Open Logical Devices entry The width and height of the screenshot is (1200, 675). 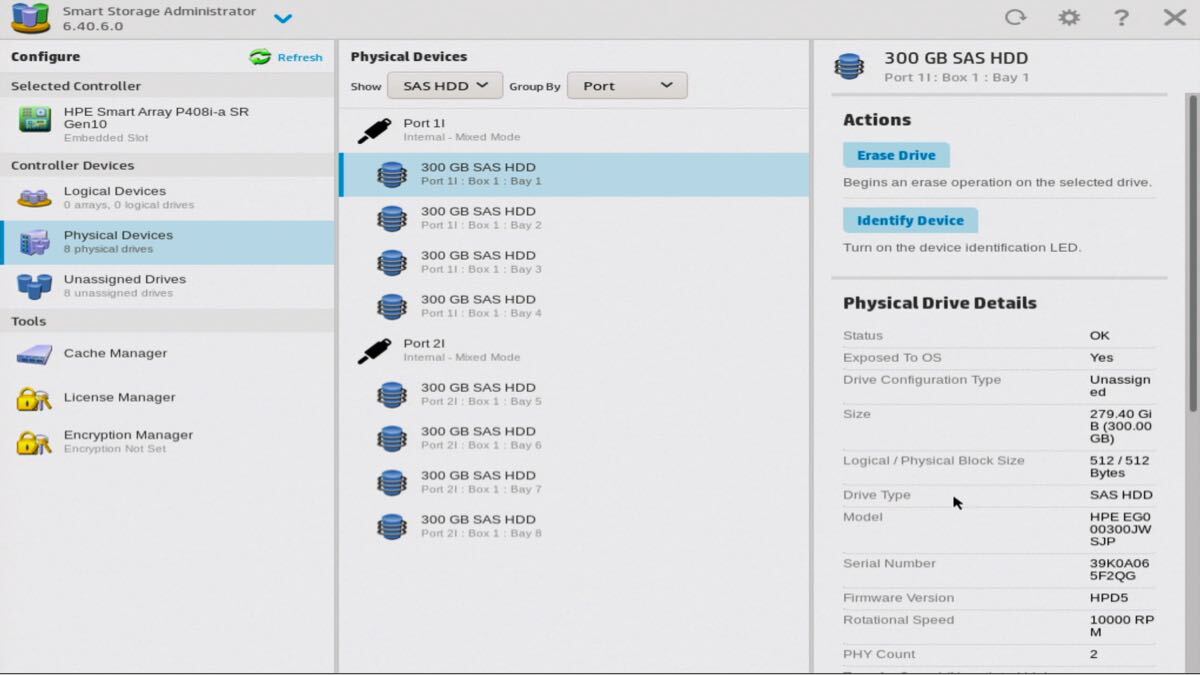(167, 198)
